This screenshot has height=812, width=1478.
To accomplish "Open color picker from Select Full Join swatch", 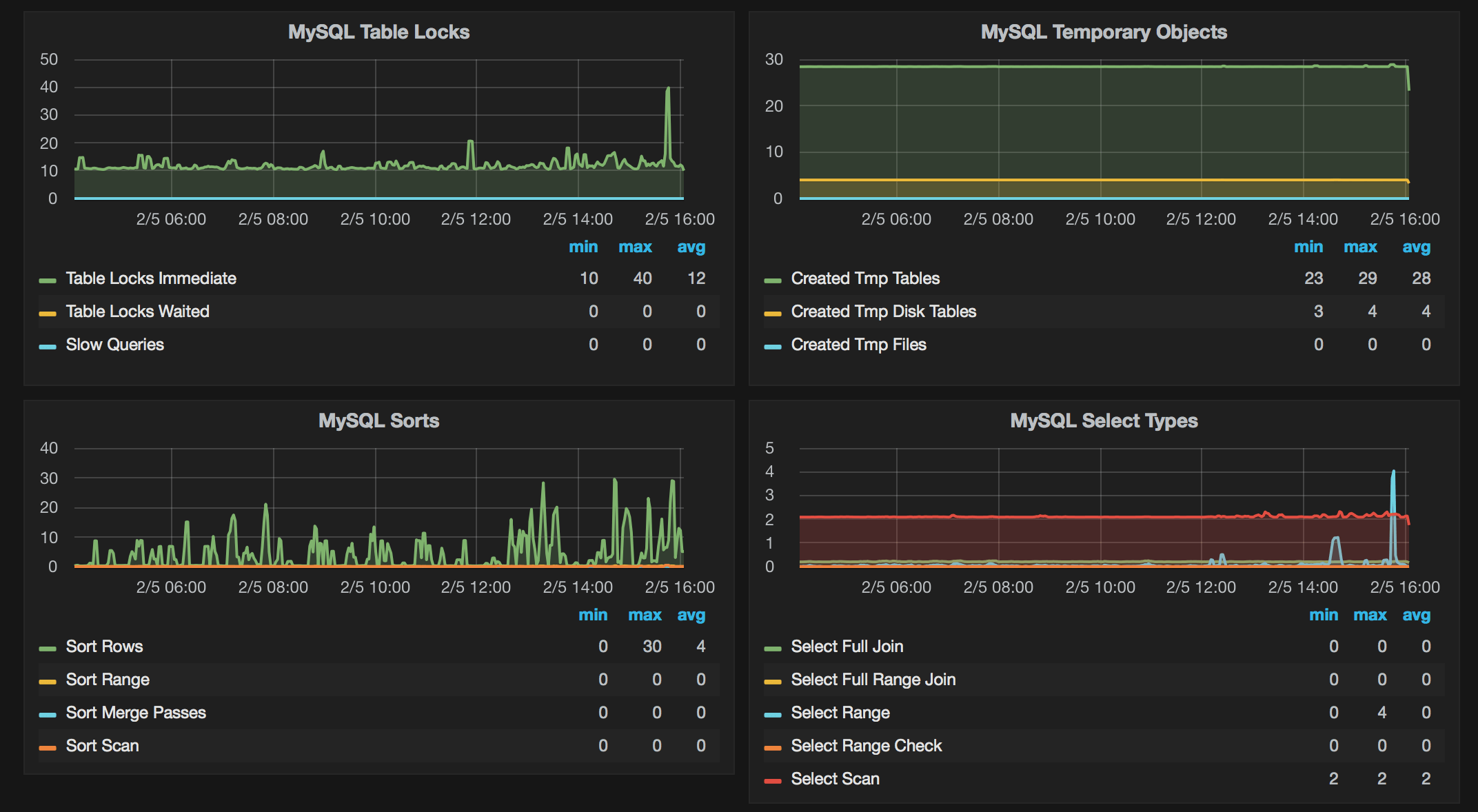I will point(772,647).
